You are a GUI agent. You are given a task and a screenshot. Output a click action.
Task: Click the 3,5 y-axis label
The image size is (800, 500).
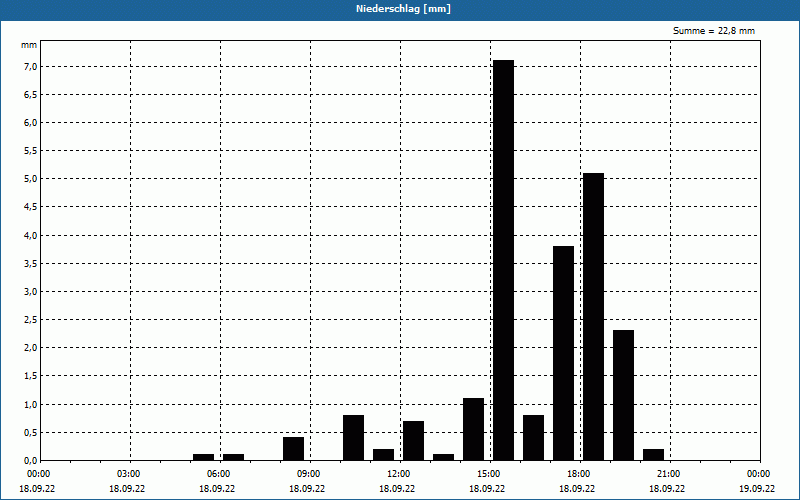coord(30,263)
